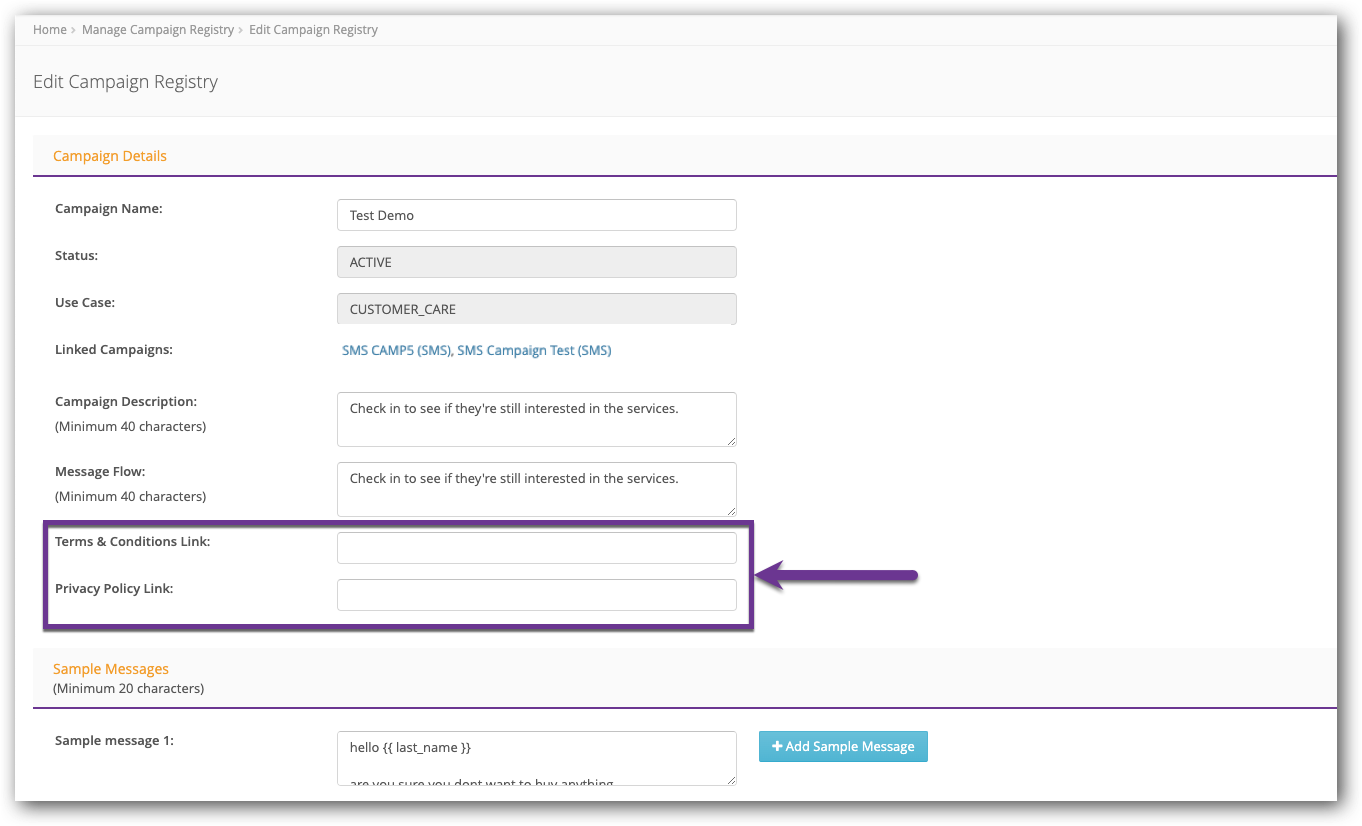Click the Campaign Name input field

pyautogui.click(x=536, y=214)
